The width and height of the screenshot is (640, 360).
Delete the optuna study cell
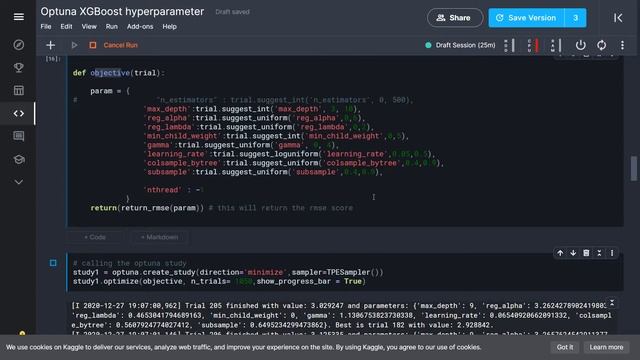pyautogui.click(x=586, y=253)
